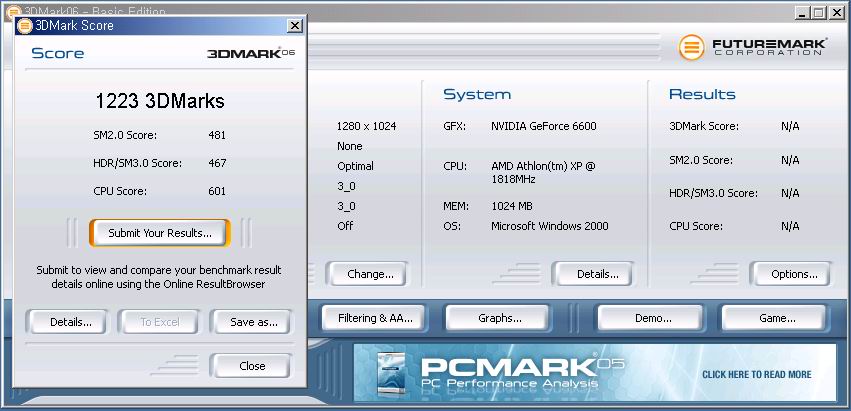The height and width of the screenshot is (411, 851).
Task: Close the Score dialog via Close button
Action: [252, 366]
